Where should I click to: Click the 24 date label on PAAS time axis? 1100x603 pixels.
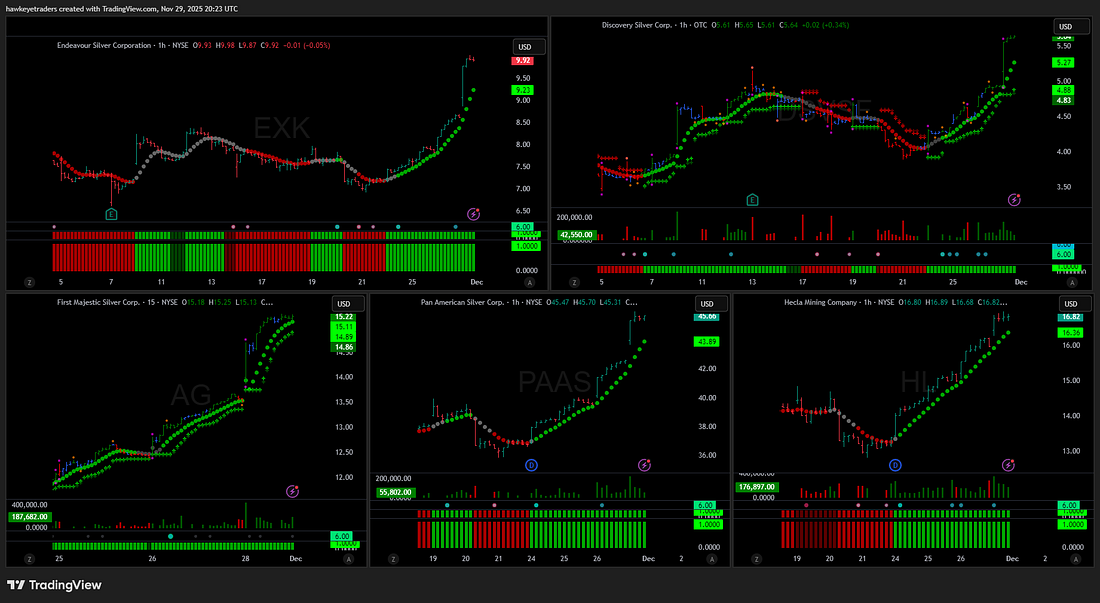531,559
